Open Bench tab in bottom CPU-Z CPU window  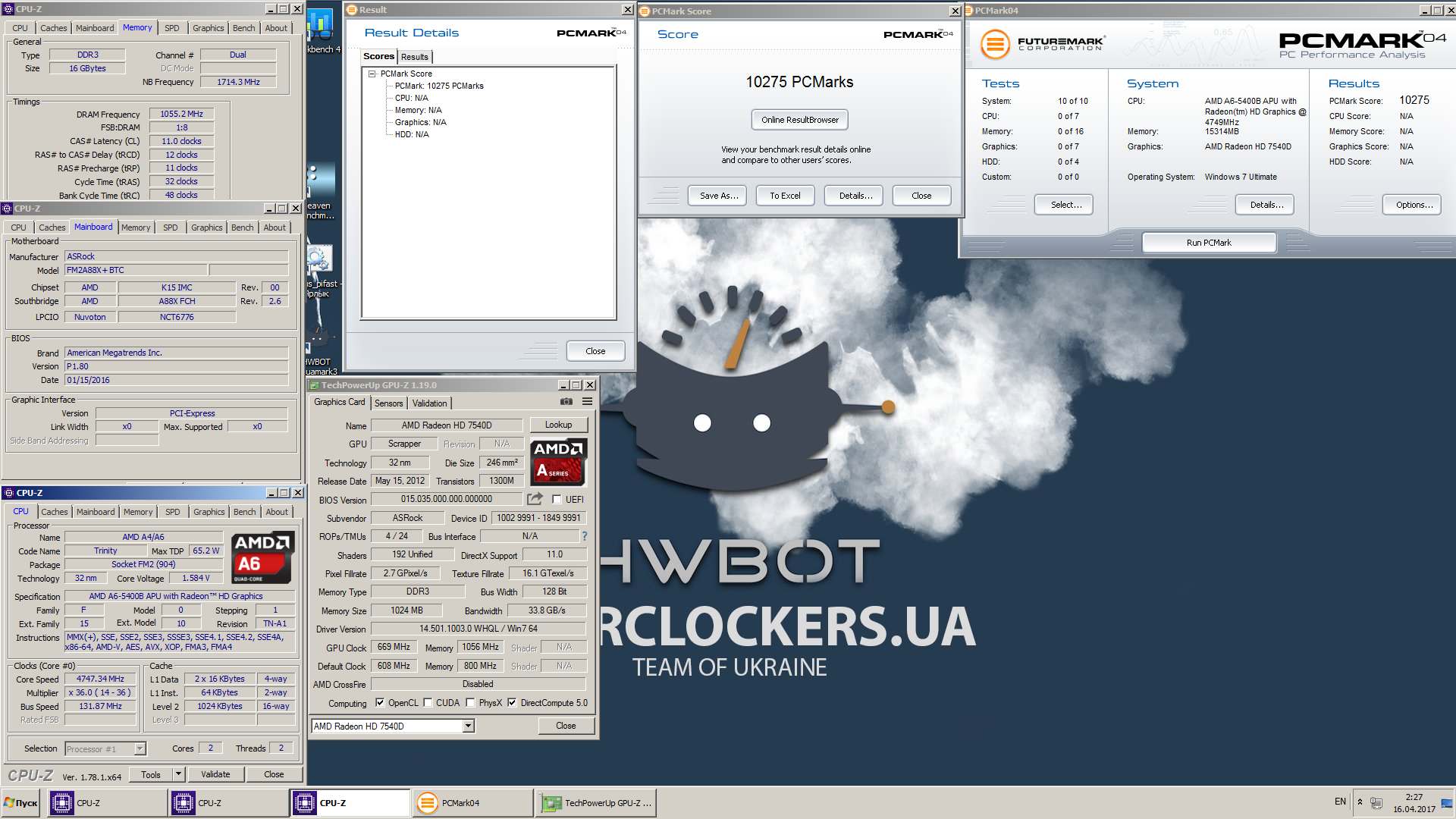pyautogui.click(x=244, y=512)
